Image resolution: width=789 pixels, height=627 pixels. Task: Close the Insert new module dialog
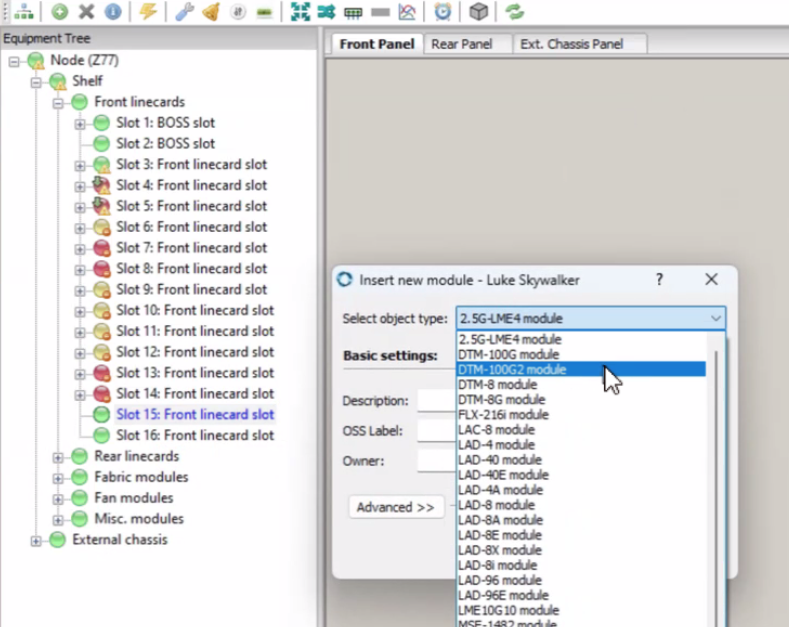[711, 279]
